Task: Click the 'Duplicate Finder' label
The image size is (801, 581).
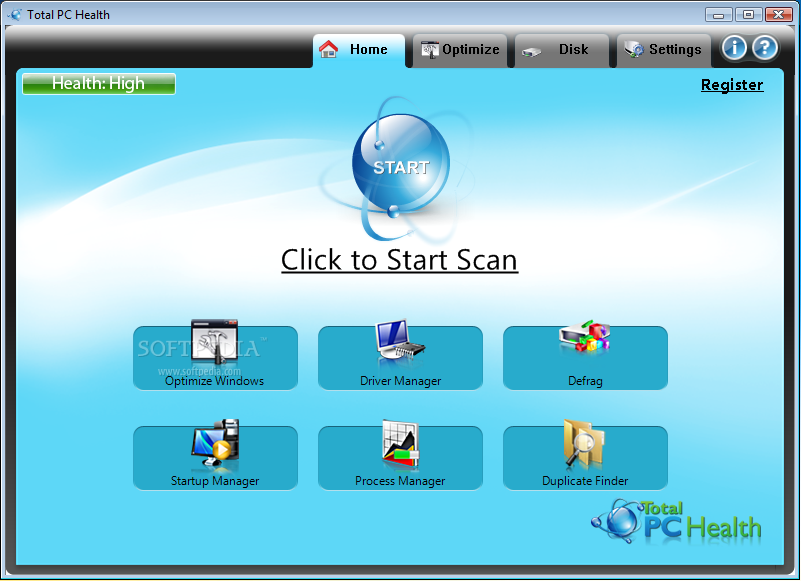Action: 585,481
